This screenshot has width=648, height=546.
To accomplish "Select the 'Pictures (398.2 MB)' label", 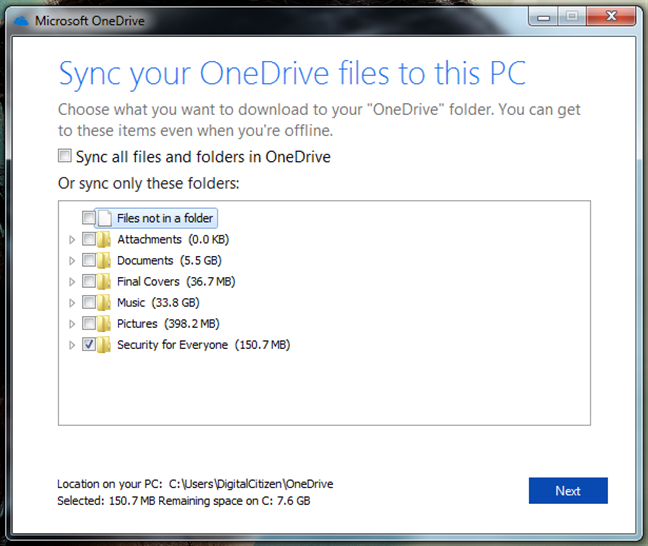I will click(168, 324).
